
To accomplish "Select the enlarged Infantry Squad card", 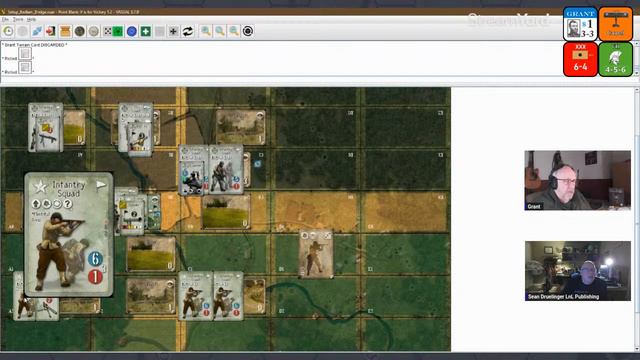I will pos(69,234).
